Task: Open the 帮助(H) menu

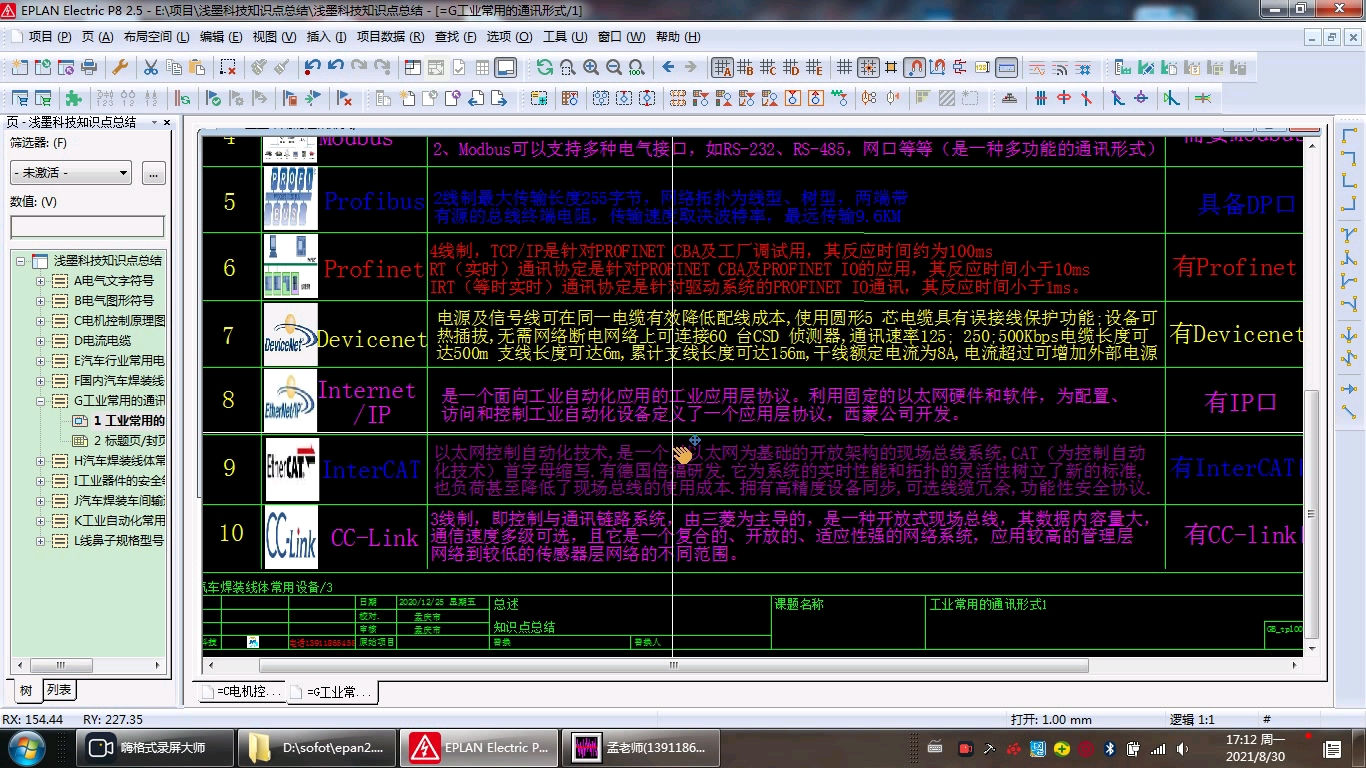Action: tap(679, 37)
